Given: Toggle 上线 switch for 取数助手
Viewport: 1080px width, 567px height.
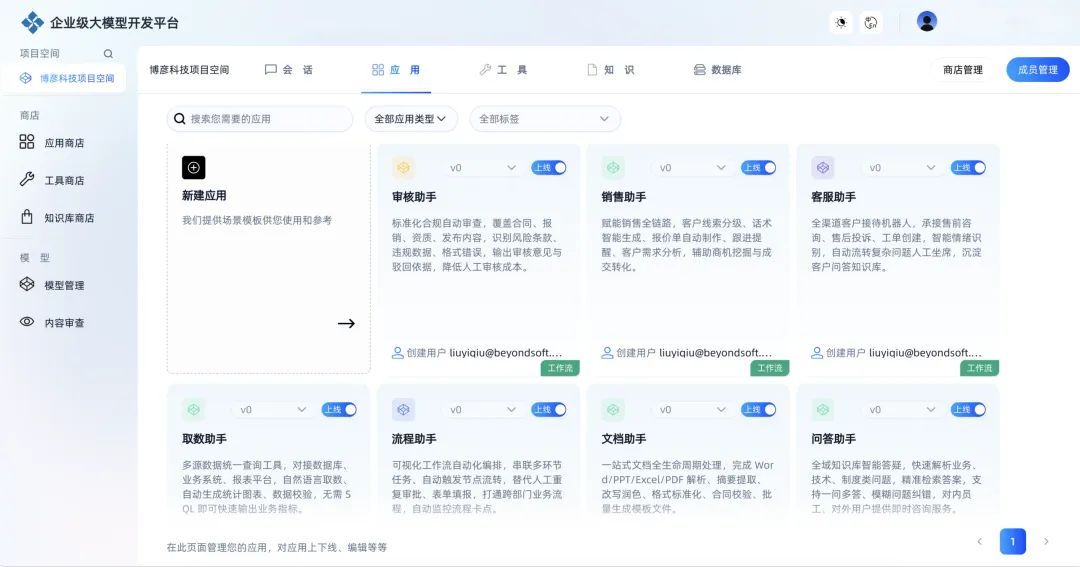Looking at the screenshot, I should 339,409.
